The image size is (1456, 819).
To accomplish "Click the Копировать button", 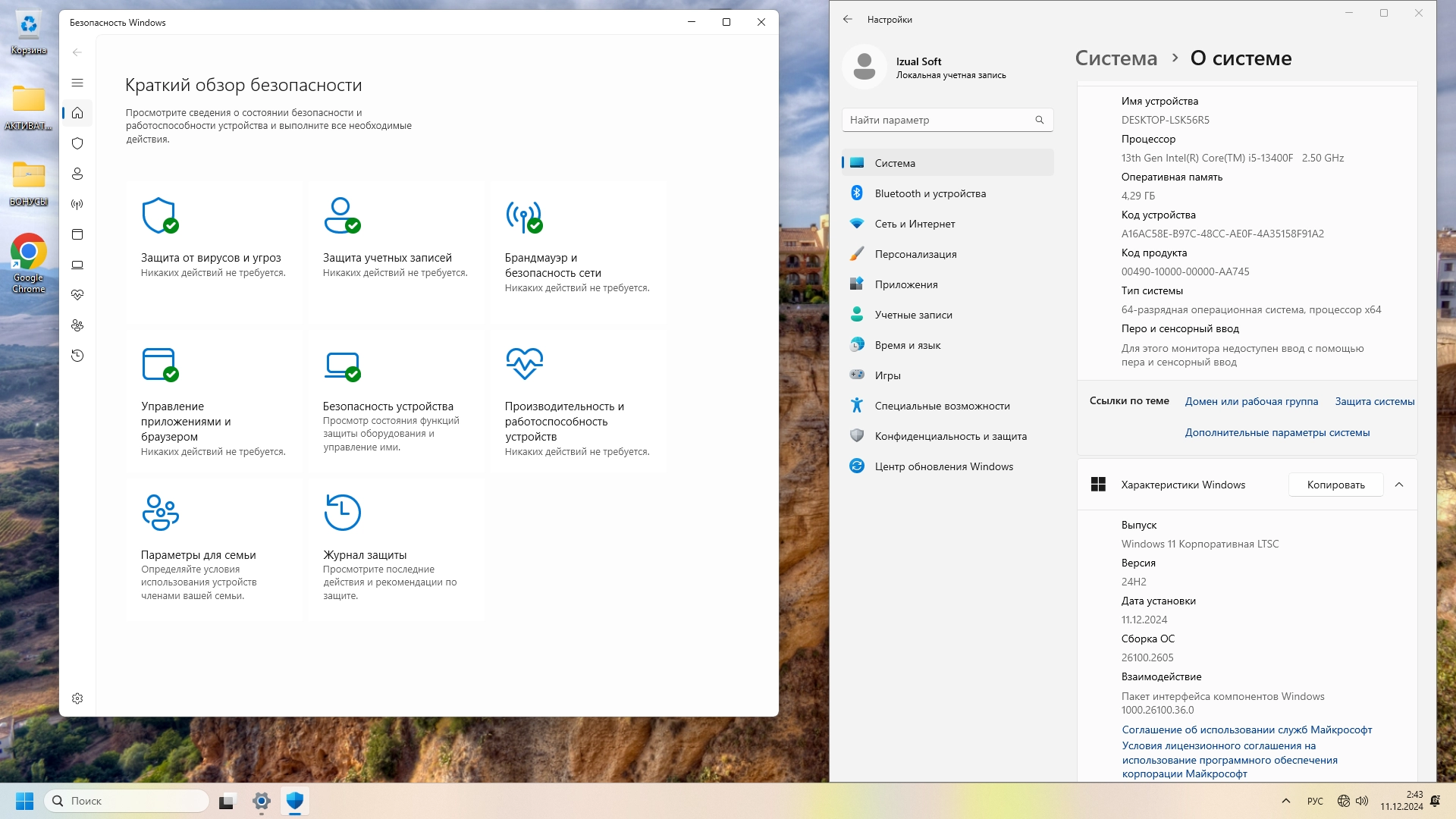I will click(x=1335, y=485).
